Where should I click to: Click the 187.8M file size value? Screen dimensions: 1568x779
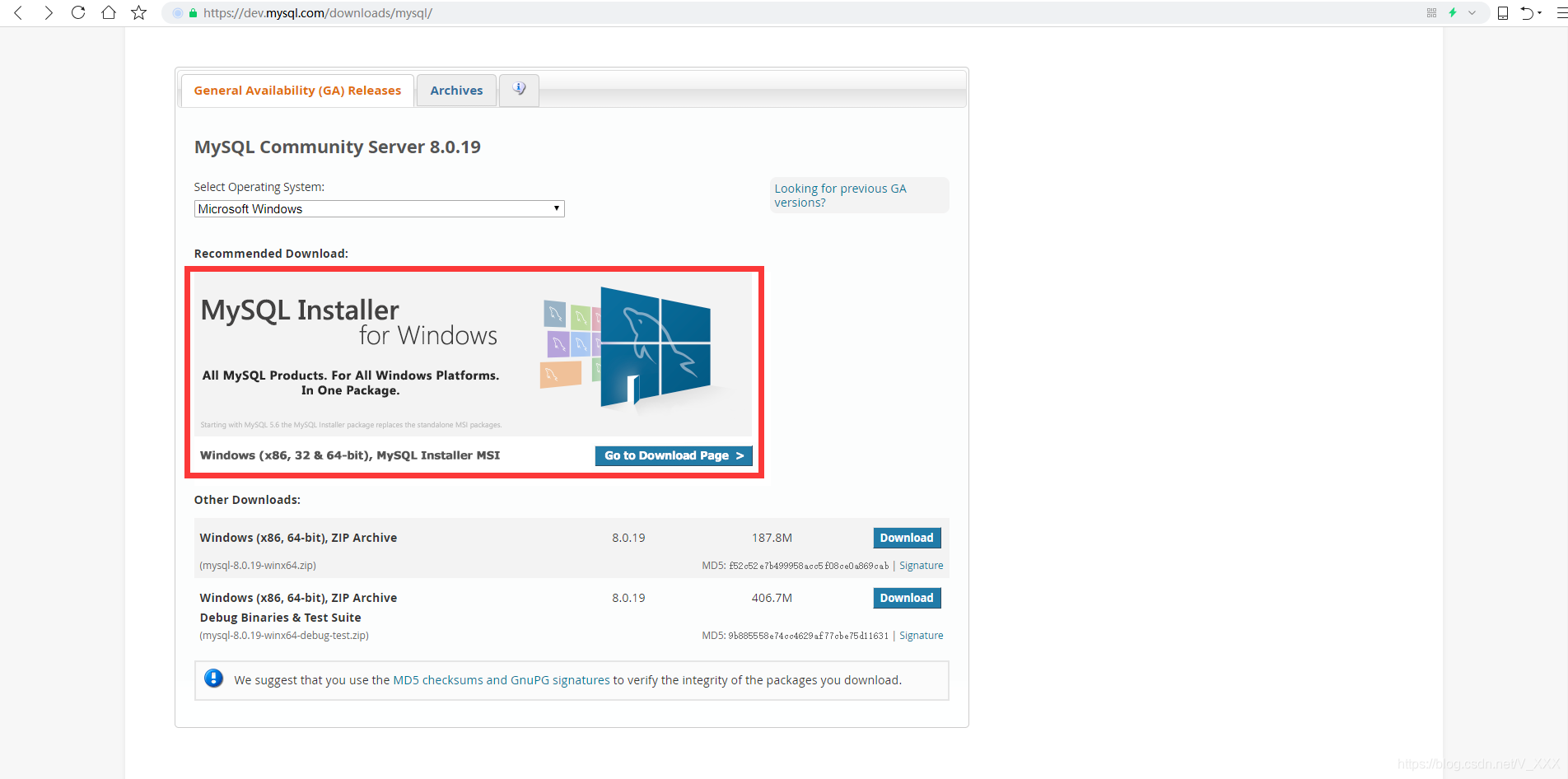point(772,538)
